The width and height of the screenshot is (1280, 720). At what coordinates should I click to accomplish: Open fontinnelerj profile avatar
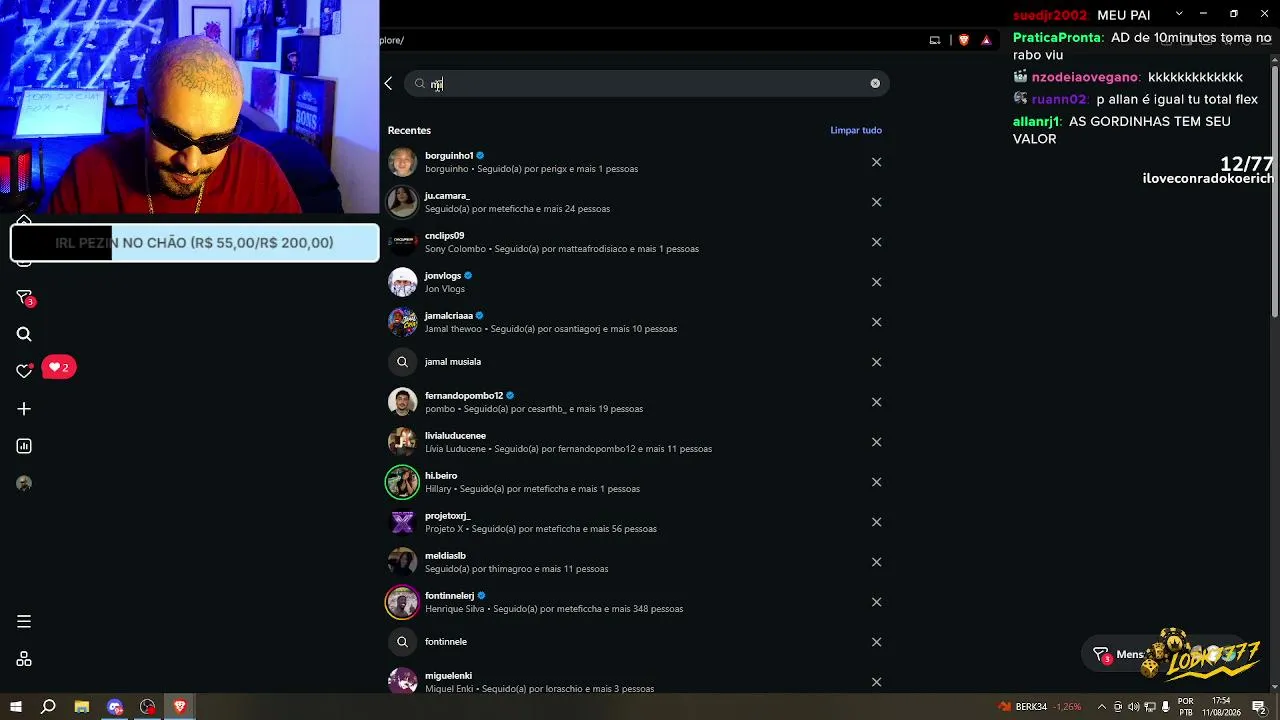tap(402, 602)
